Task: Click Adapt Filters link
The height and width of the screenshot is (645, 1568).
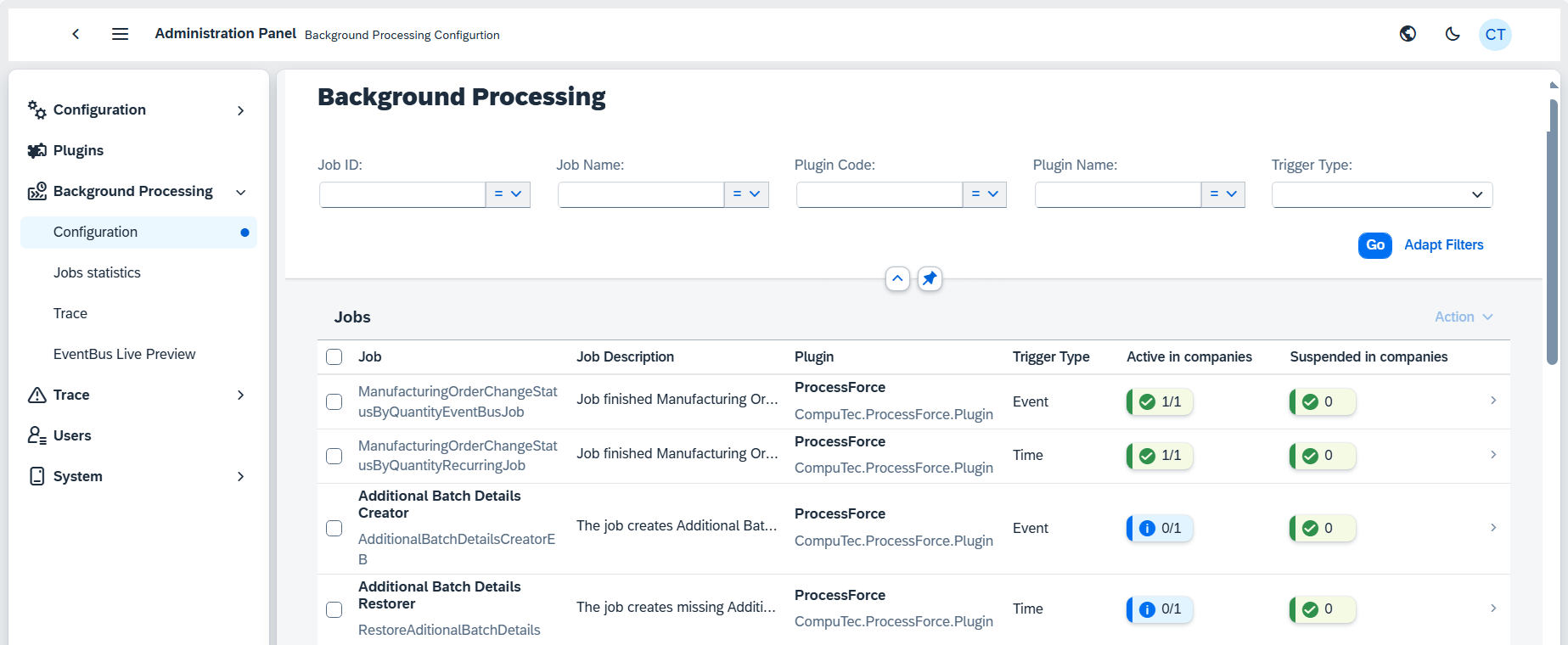Action: (1444, 244)
